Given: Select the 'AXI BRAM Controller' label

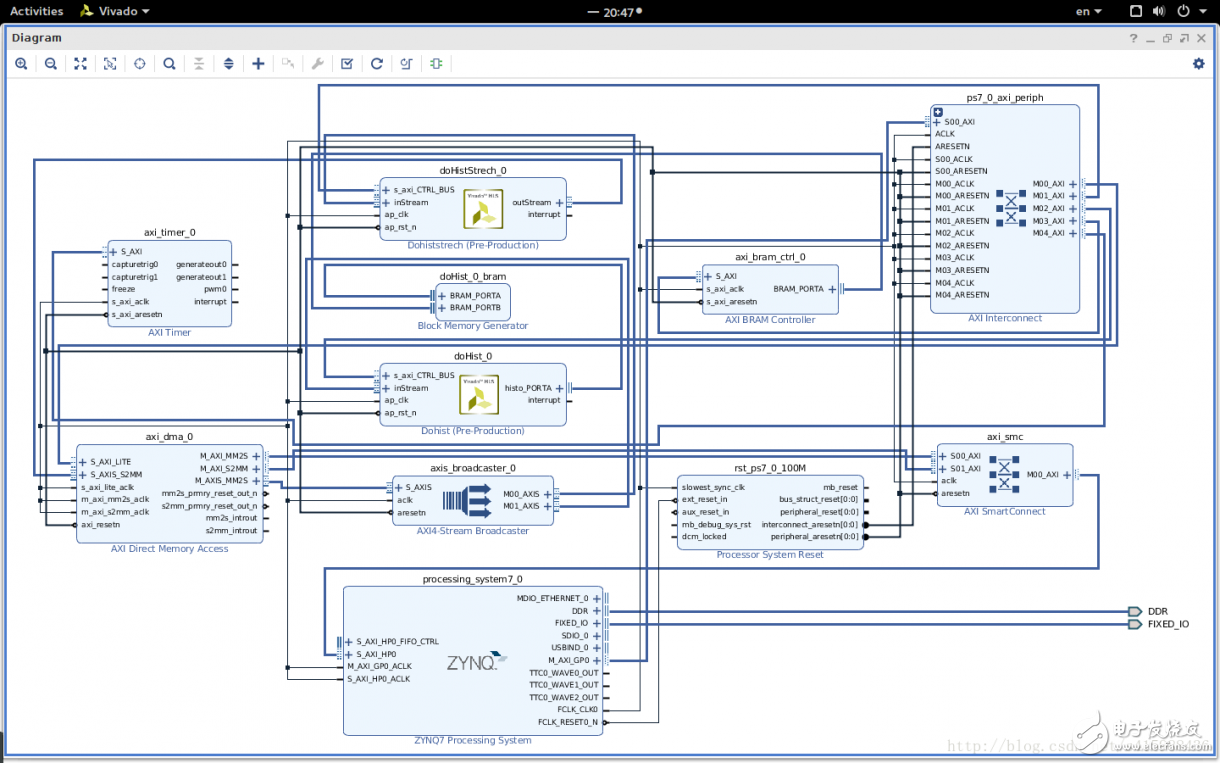Looking at the screenshot, I should [770, 320].
